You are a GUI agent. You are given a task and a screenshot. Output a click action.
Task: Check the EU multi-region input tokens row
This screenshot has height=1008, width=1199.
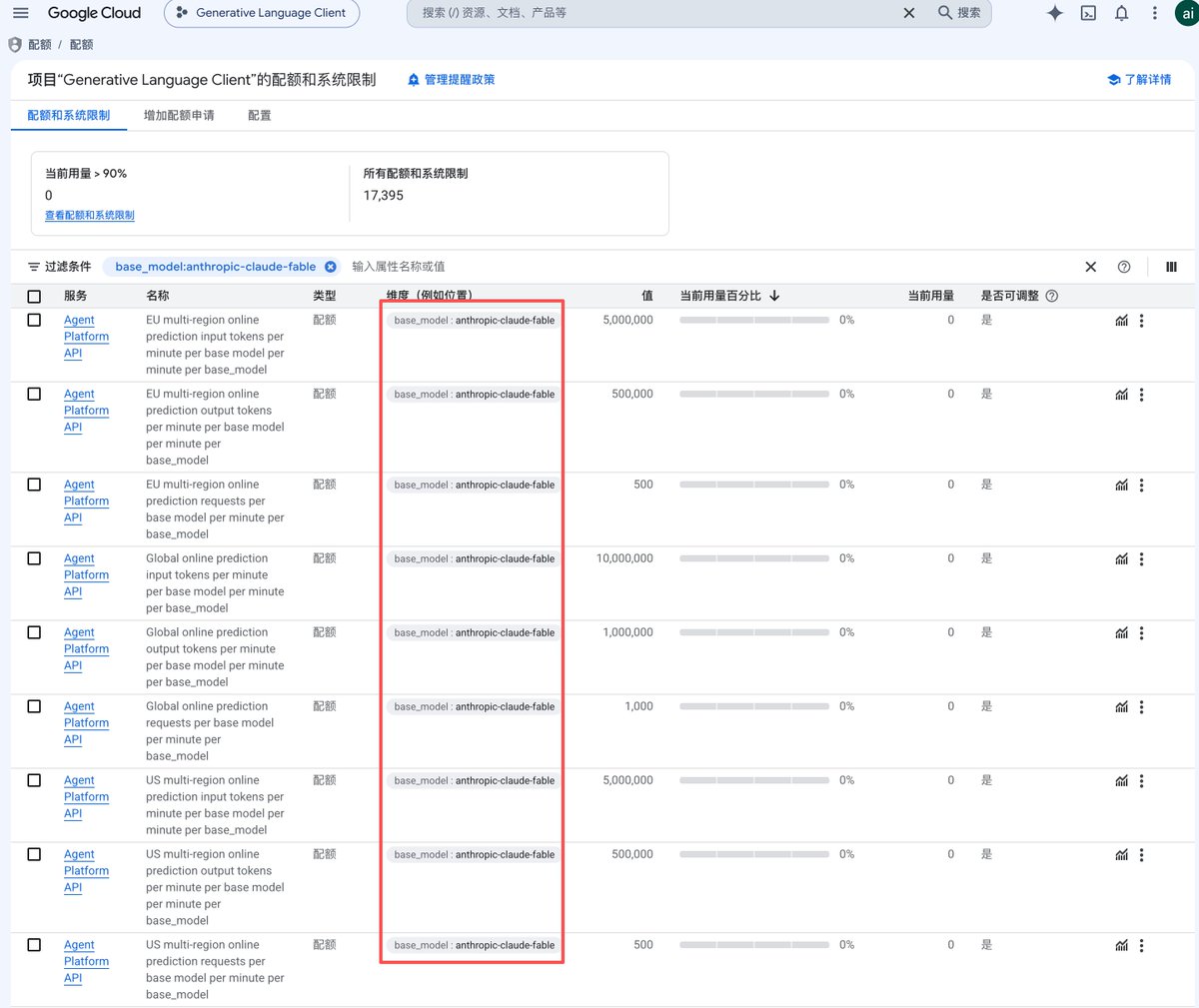tap(34, 320)
